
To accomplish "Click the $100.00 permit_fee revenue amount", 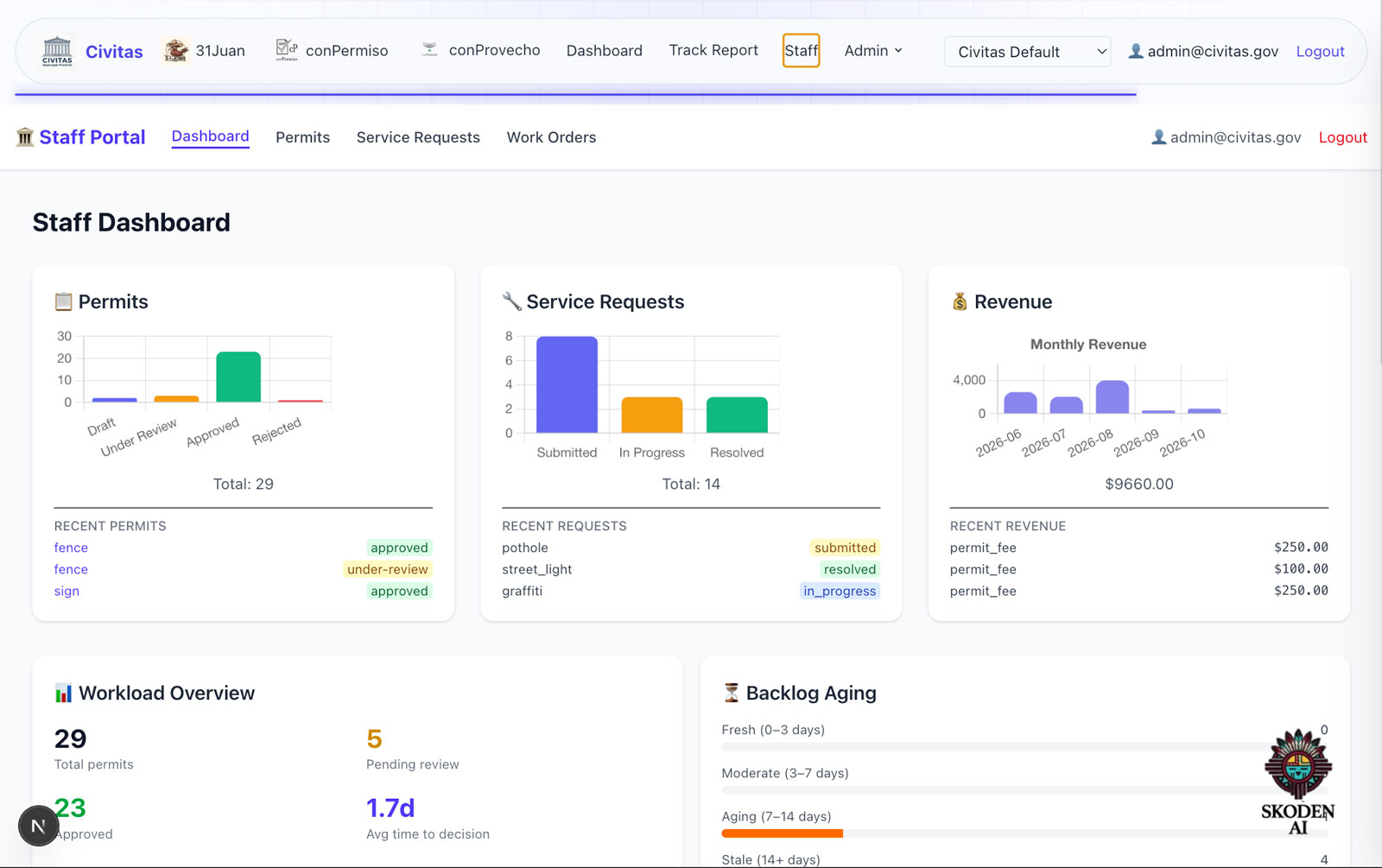I will point(1301,568).
